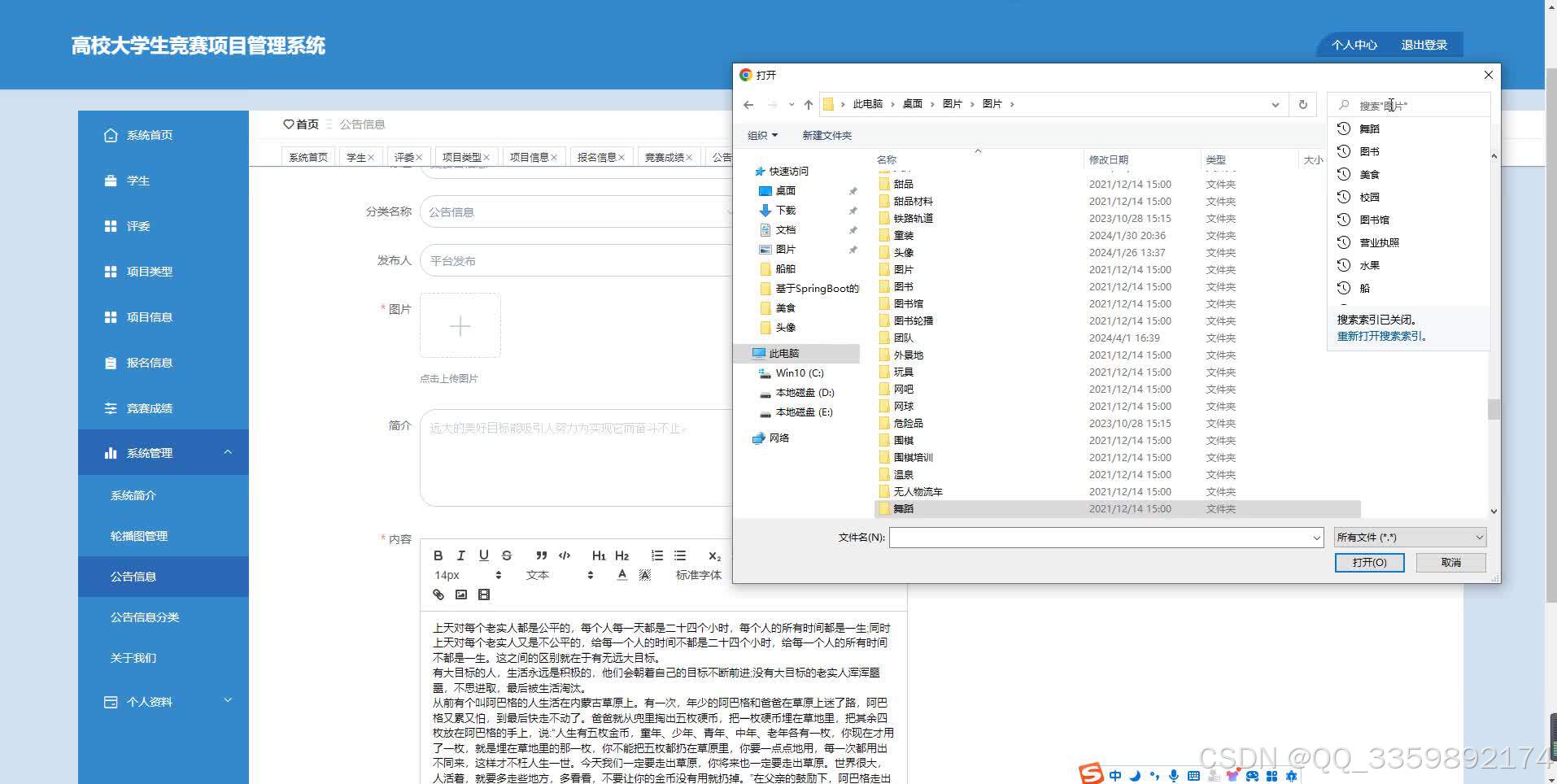
Task: Collapse the 系统管理 sidebar section
Action: [228, 452]
